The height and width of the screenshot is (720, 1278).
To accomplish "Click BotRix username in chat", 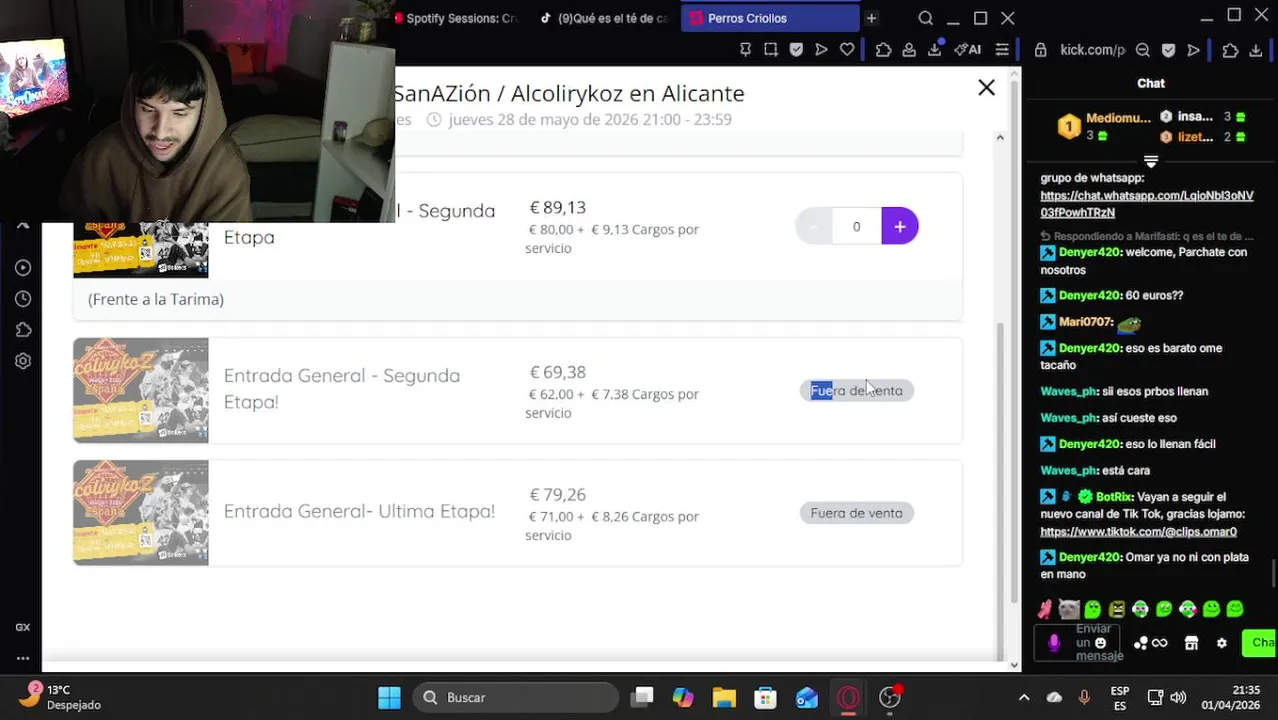I will [1114, 497].
